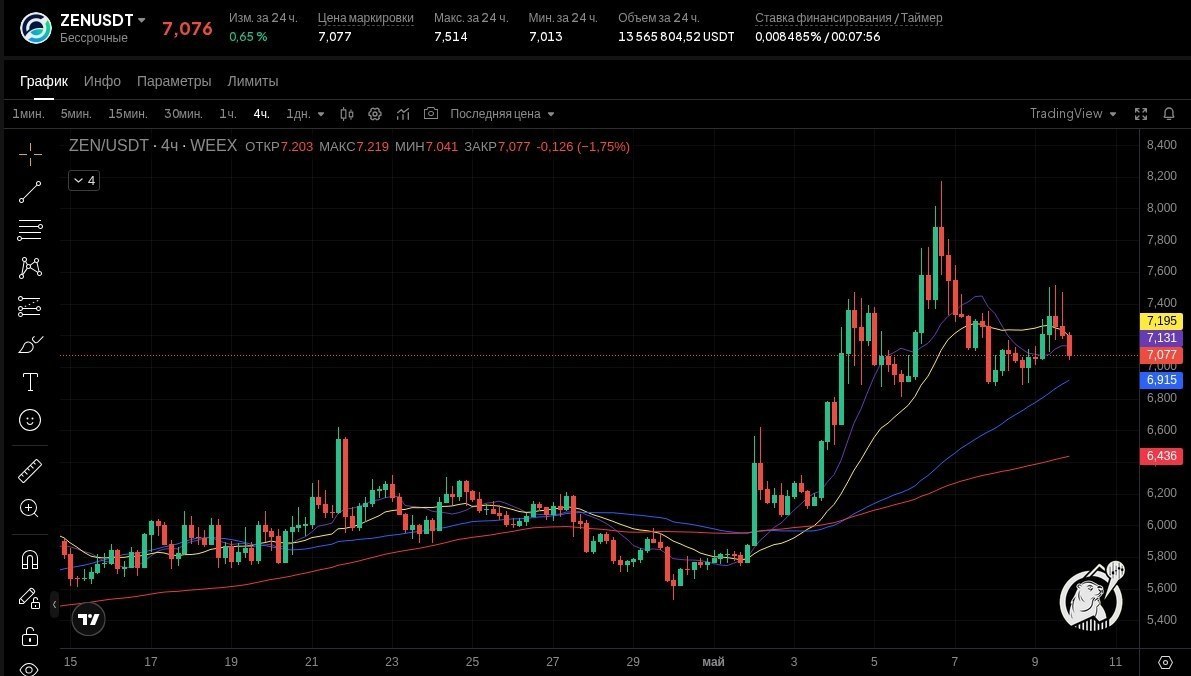
Task: Toggle lock all drawing tools
Action: coord(30,636)
